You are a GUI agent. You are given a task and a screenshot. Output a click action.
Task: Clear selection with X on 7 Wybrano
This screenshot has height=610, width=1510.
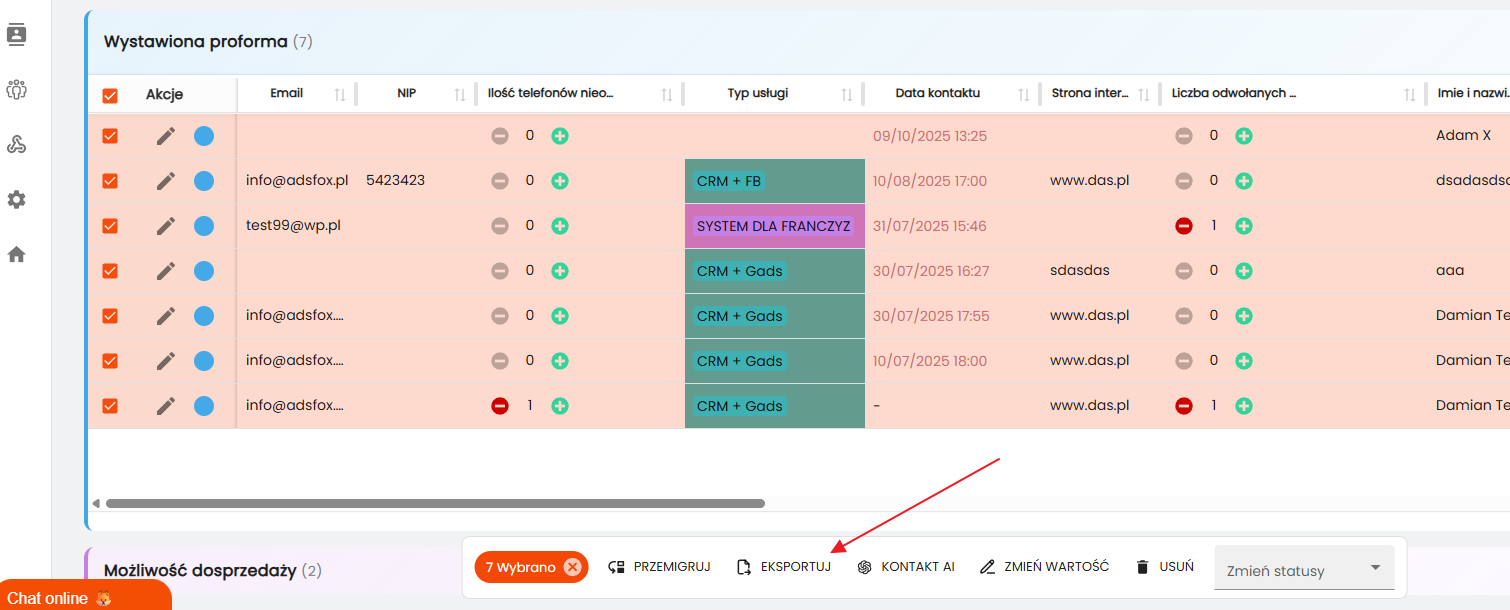(x=572, y=567)
